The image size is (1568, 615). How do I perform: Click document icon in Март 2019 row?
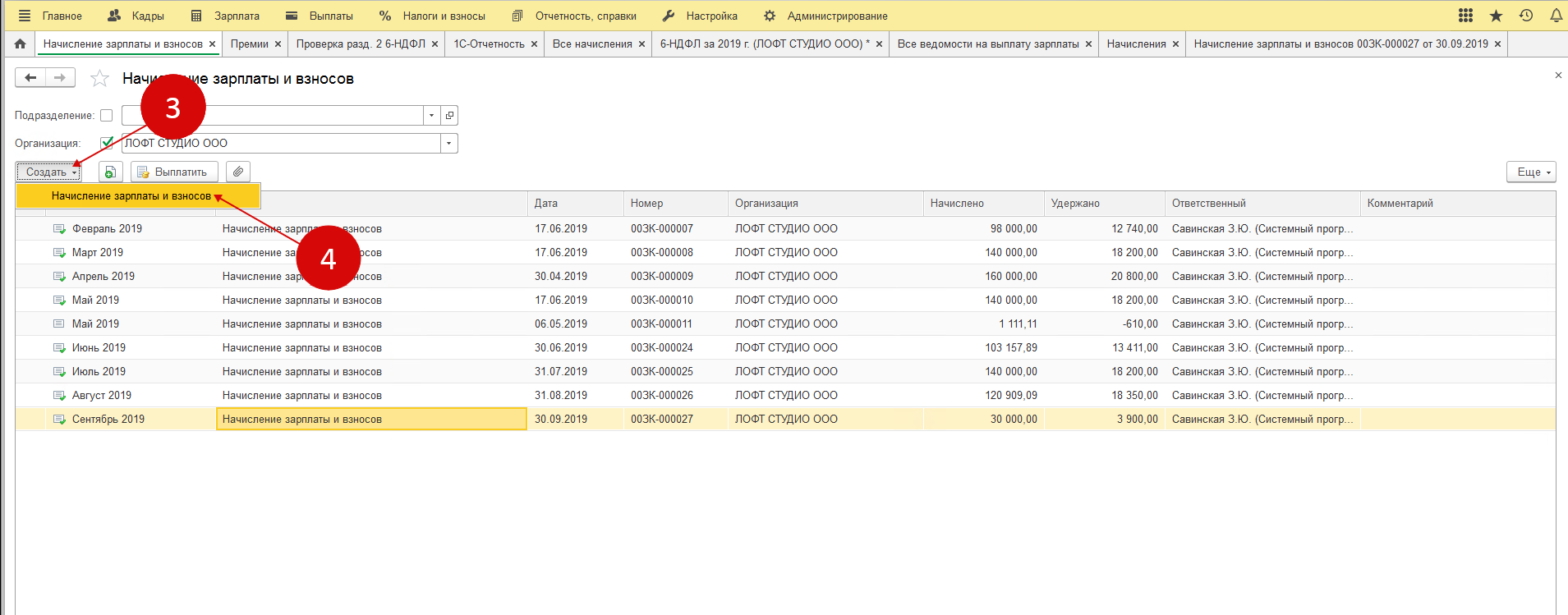point(59,253)
